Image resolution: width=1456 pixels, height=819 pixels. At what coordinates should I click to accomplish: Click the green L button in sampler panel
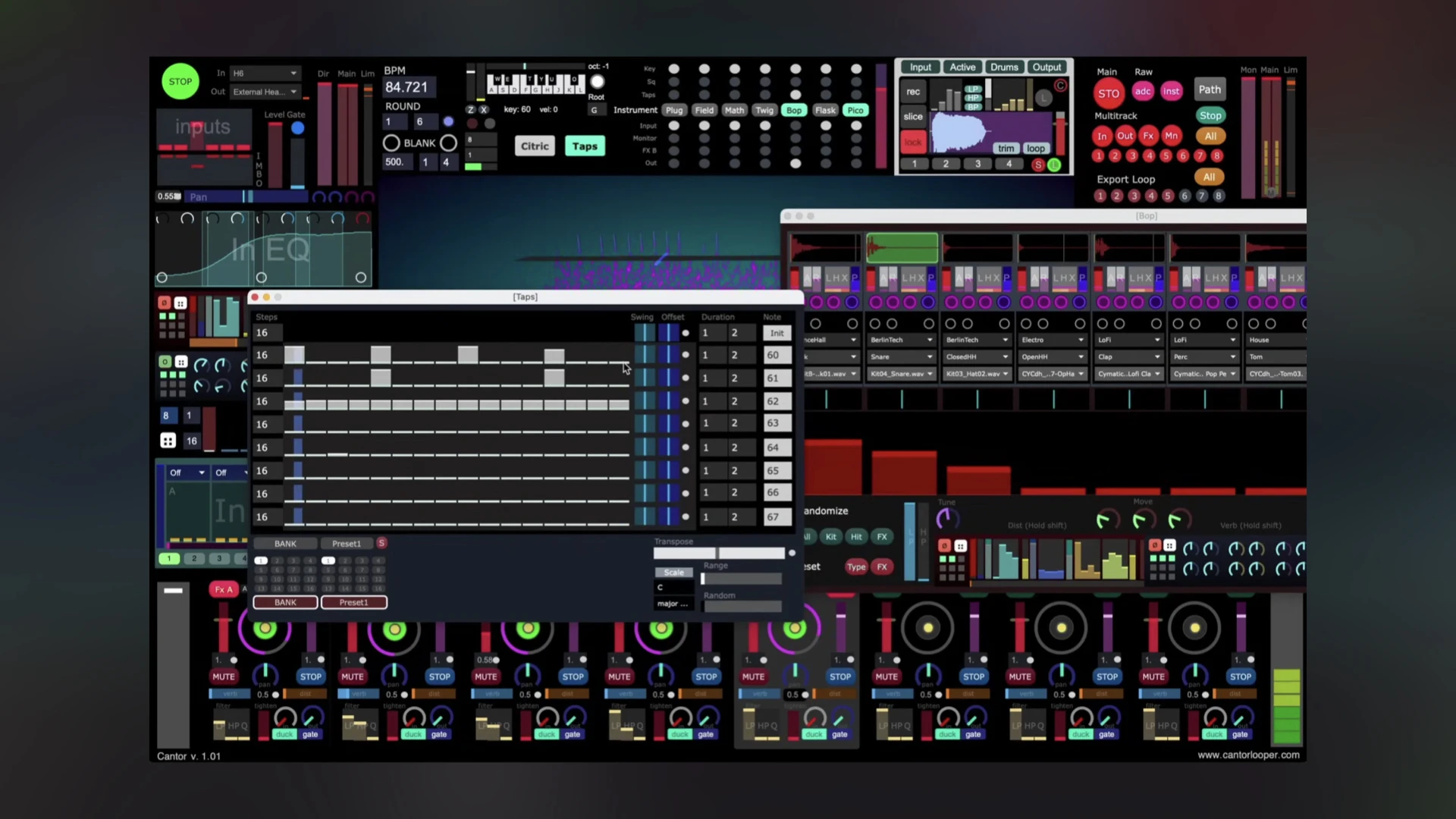[1054, 165]
